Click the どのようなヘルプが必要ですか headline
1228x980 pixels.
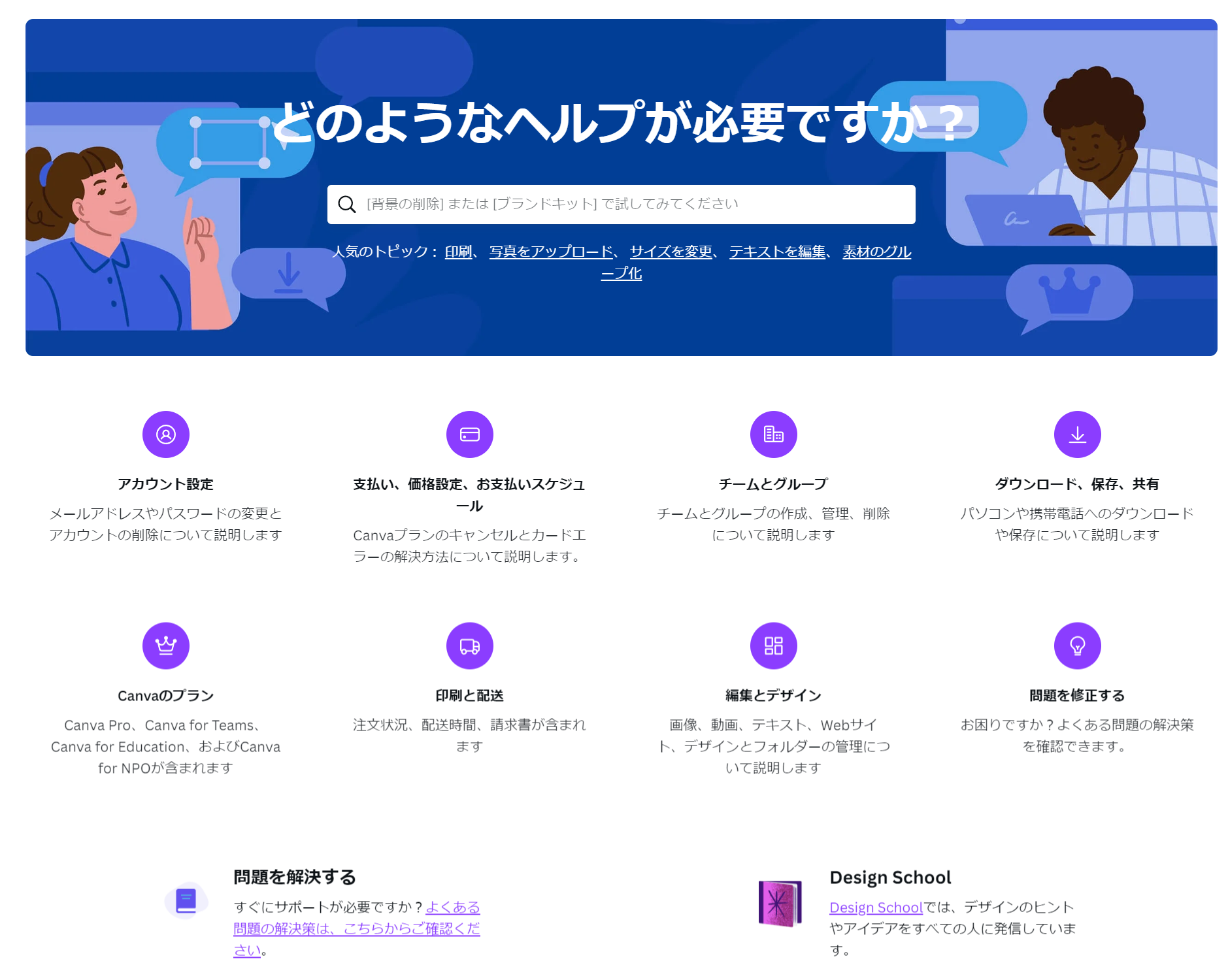click(x=618, y=122)
